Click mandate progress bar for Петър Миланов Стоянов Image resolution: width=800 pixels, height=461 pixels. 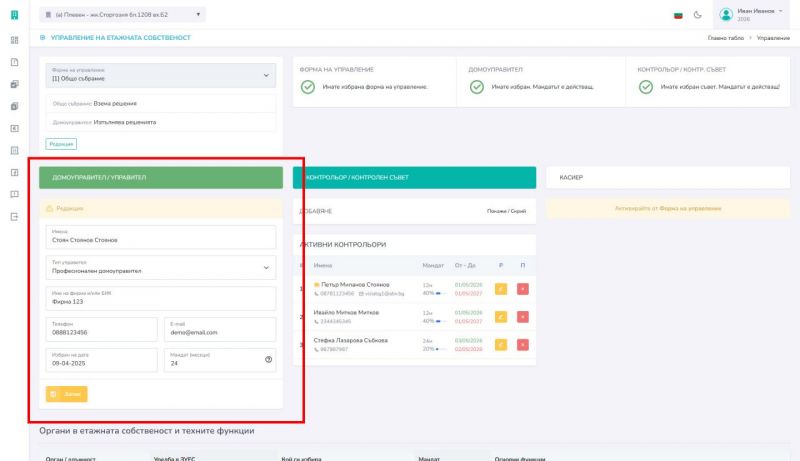(441, 294)
